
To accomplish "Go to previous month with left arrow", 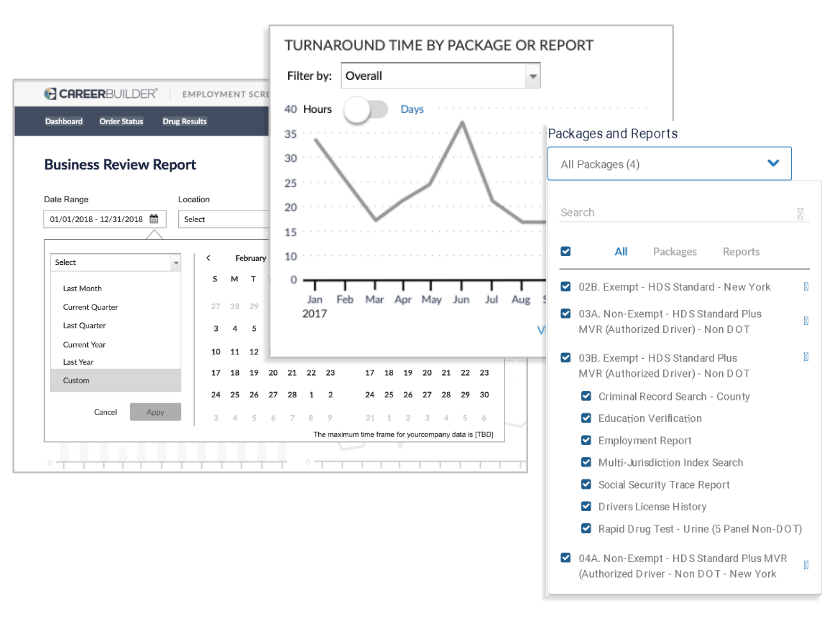I will pos(208,258).
